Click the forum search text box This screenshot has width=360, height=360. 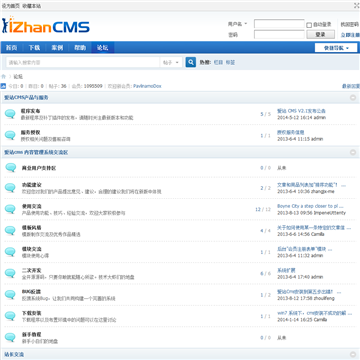click(83, 62)
